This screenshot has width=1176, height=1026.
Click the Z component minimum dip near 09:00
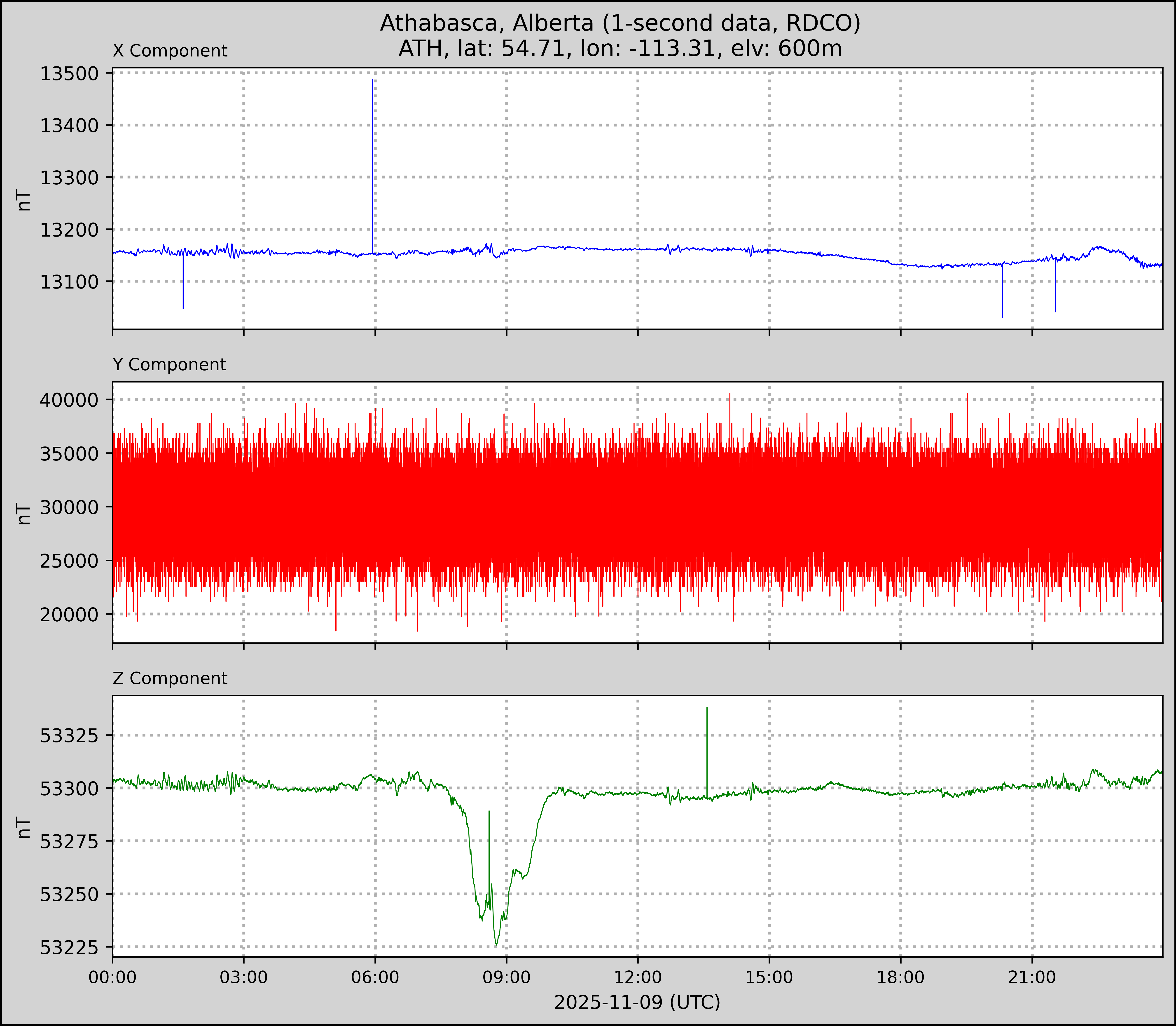pyautogui.click(x=496, y=944)
